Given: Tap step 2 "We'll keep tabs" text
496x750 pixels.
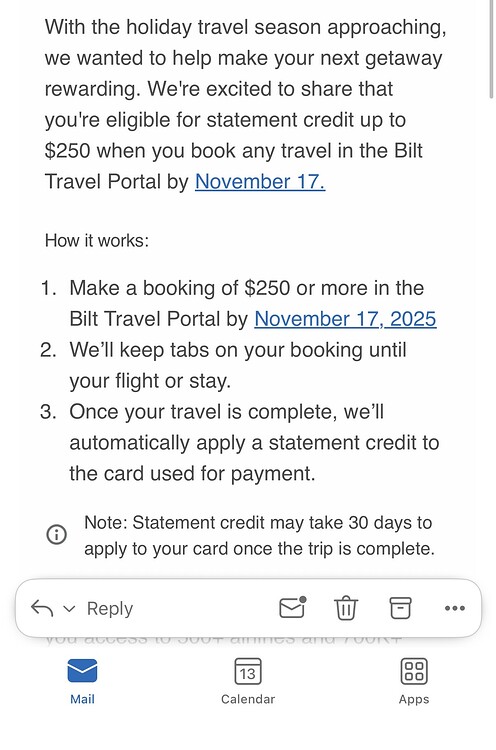Looking at the screenshot, I should pos(238,365).
